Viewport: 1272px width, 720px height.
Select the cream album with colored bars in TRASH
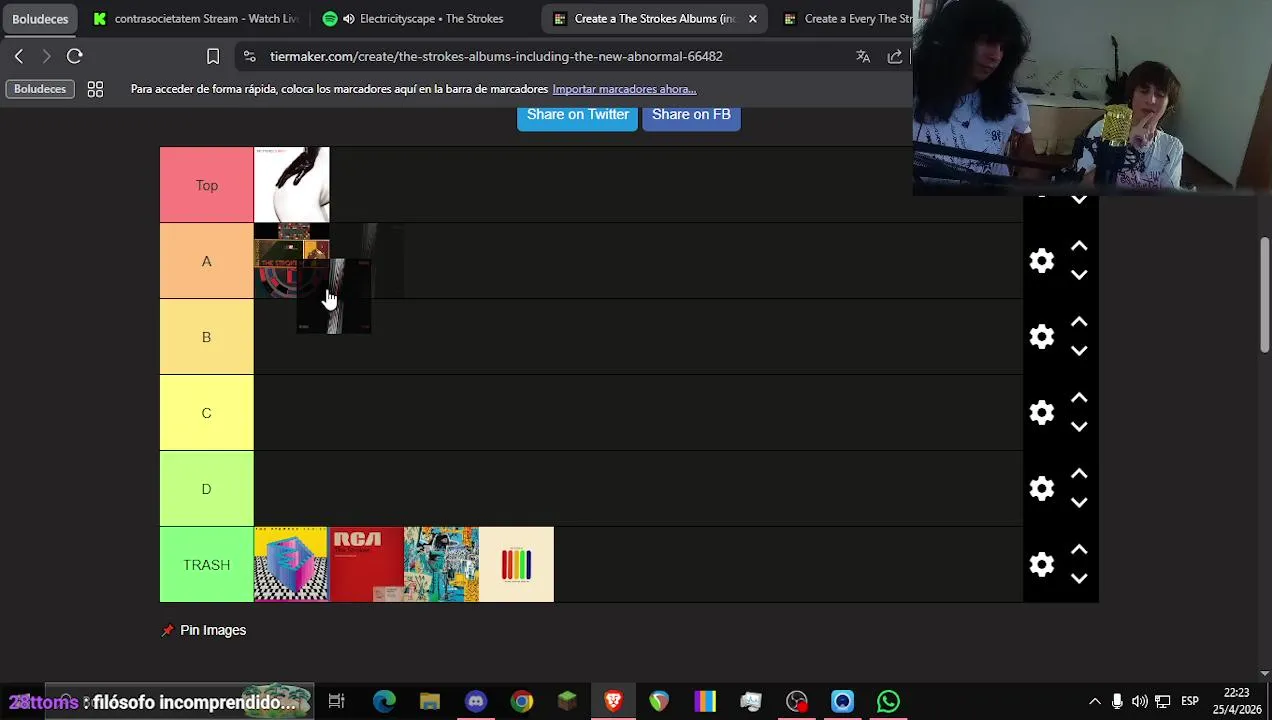[517, 565]
